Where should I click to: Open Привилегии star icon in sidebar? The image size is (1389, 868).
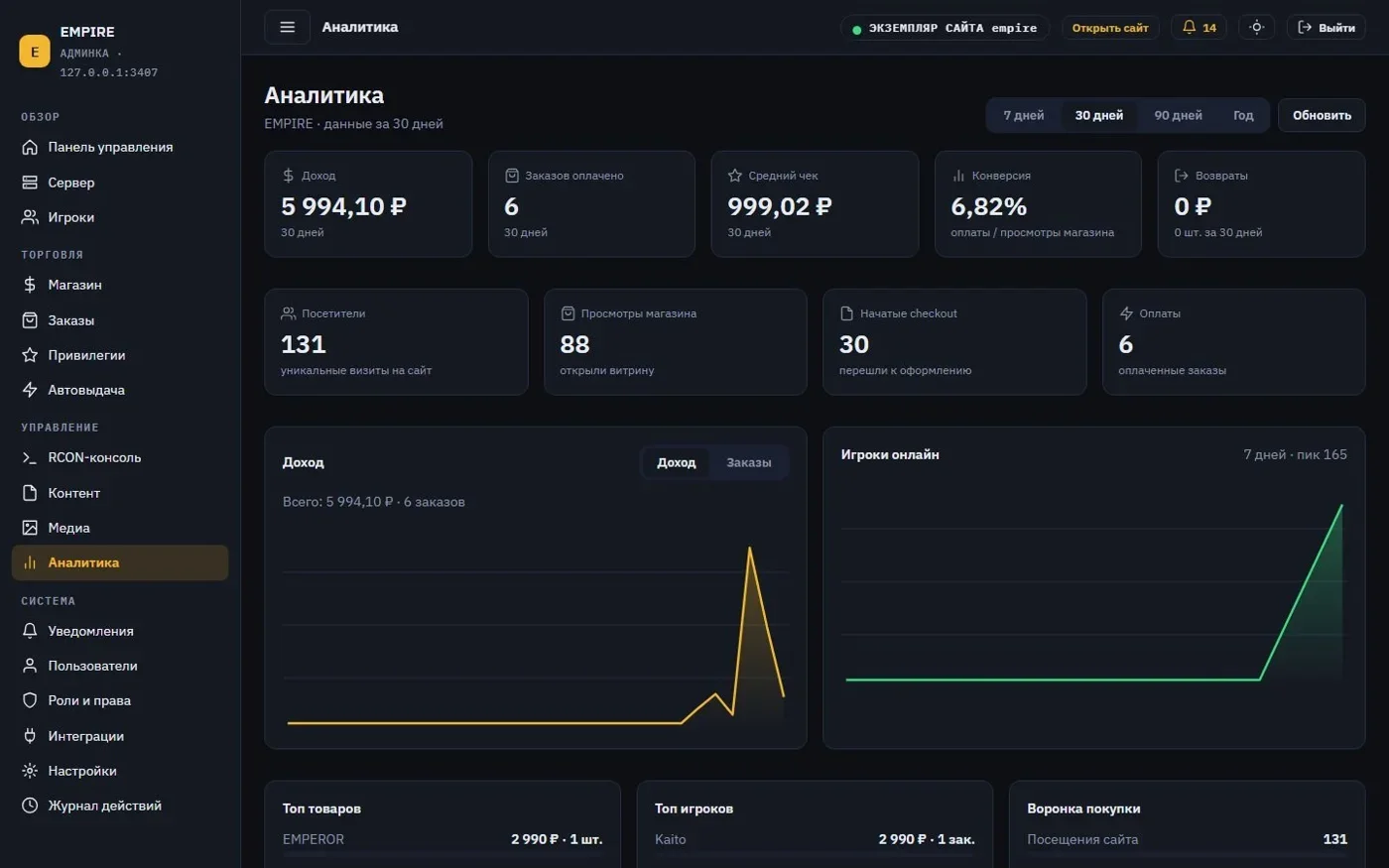tap(30, 355)
